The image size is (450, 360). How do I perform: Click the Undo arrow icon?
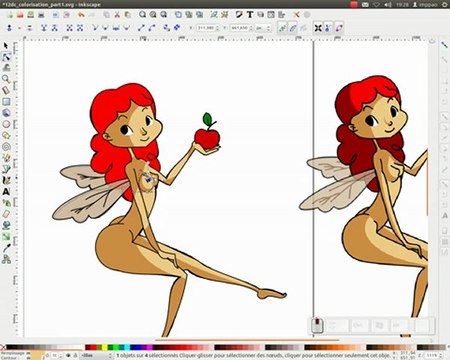(x=81, y=15)
